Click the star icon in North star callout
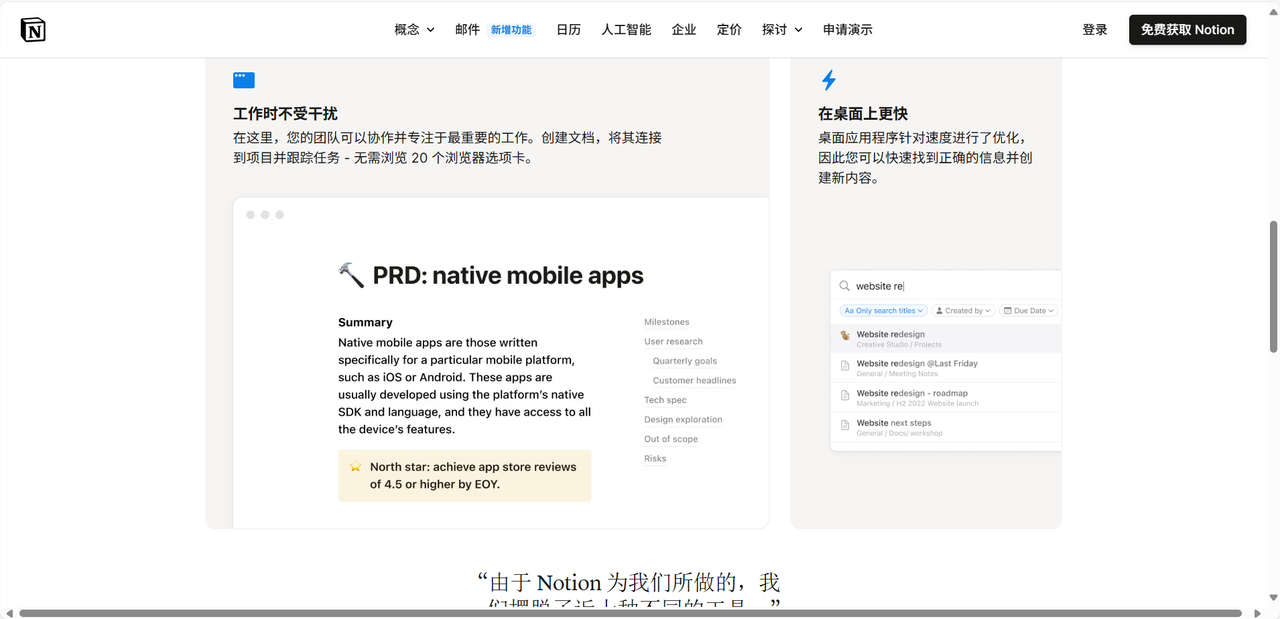This screenshot has height=619, width=1280. tap(355, 467)
